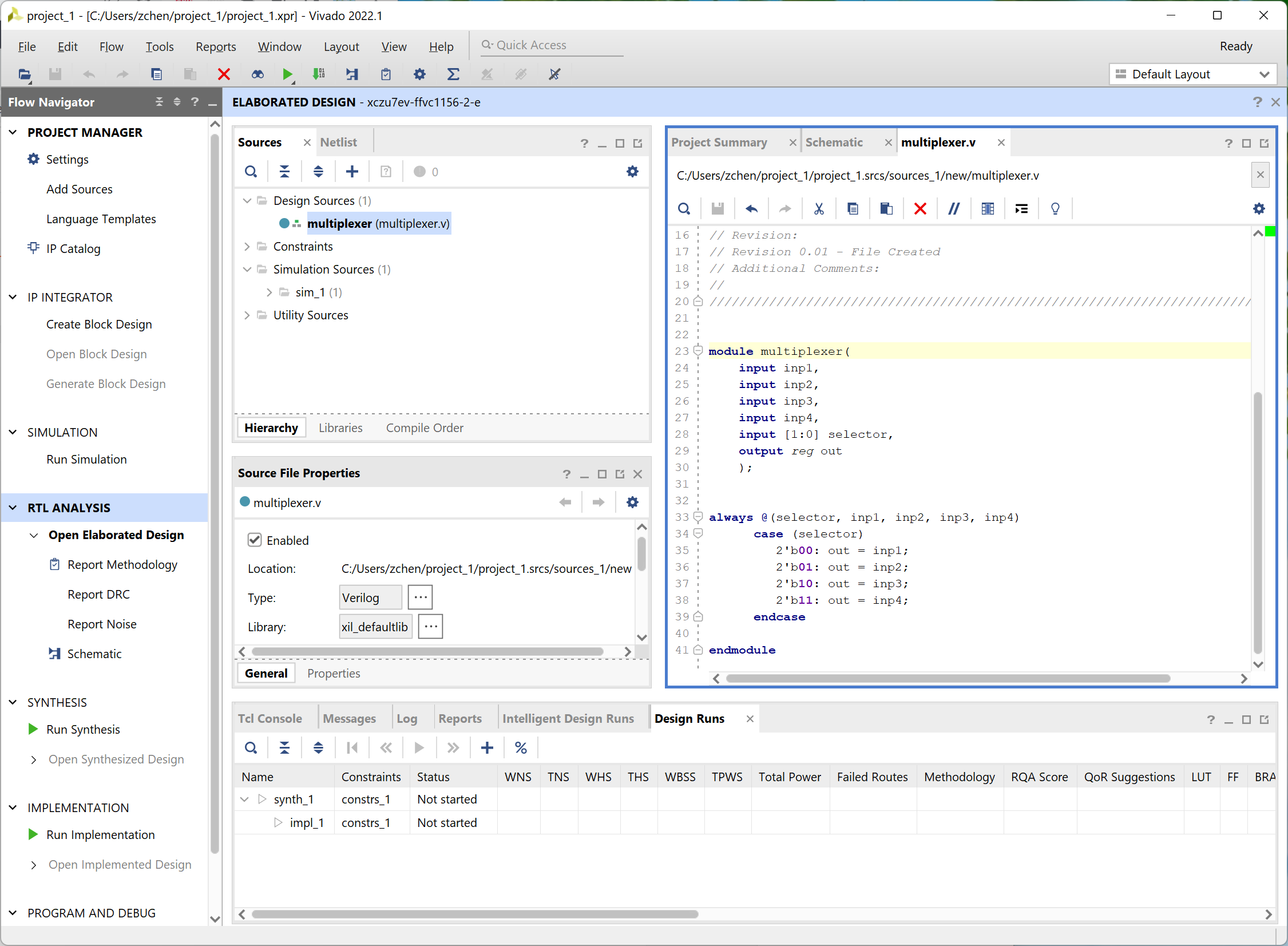Open the Sources panel settings gear
Screen dimensions: 1288x946
click(632, 172)
